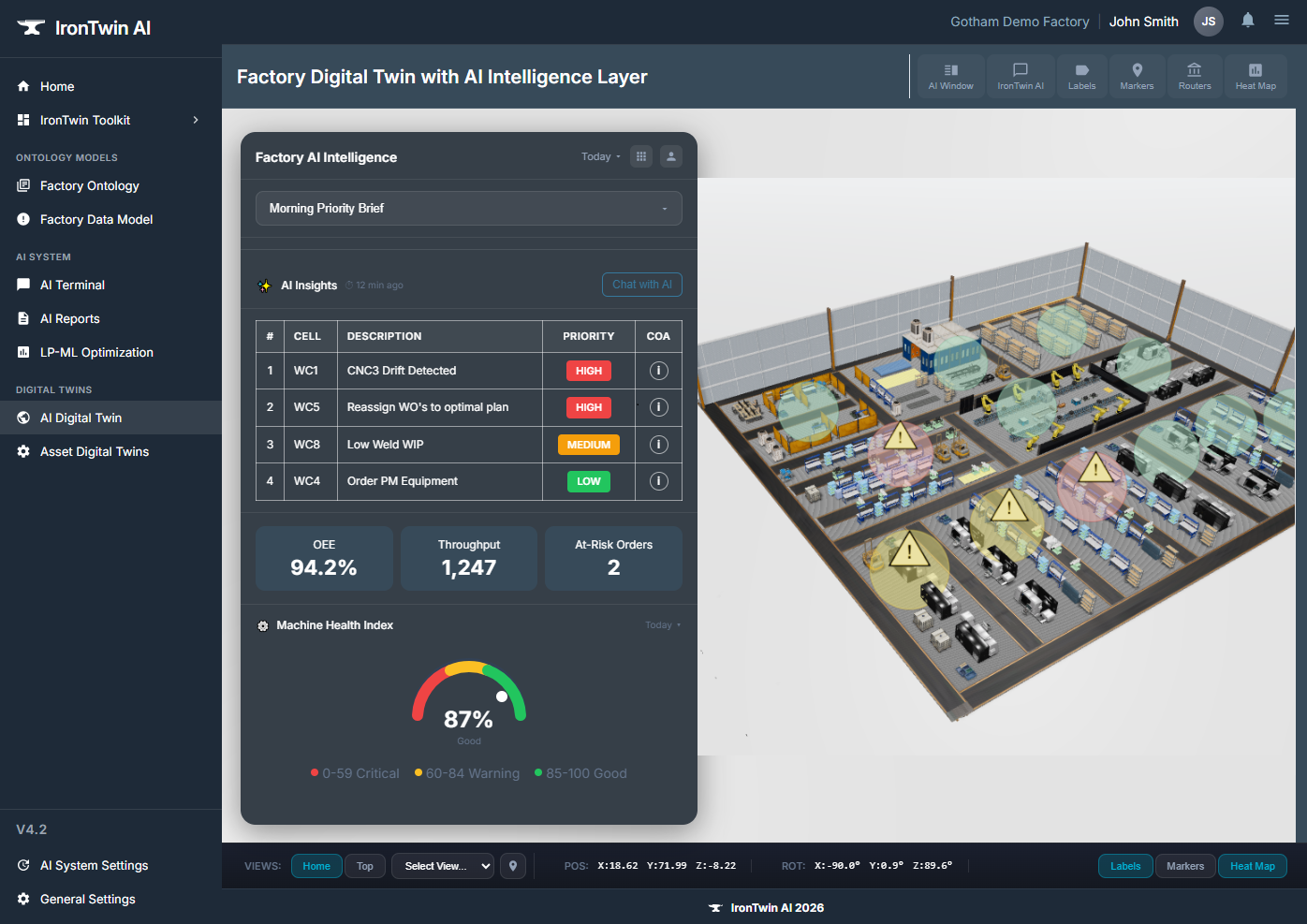Toggle the Labels overlay in the toolbar
This screenshot has width=1307, height=924.
tap(1082, 76)
